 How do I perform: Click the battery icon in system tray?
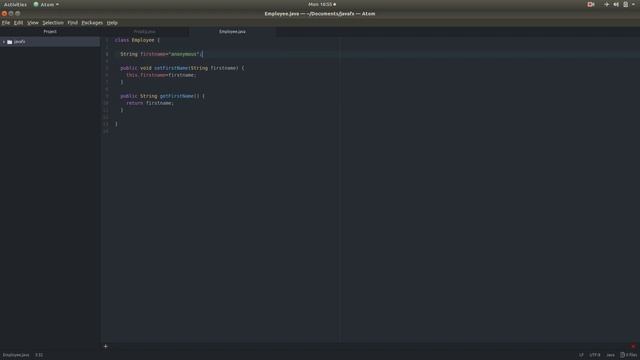click(625, 4)
